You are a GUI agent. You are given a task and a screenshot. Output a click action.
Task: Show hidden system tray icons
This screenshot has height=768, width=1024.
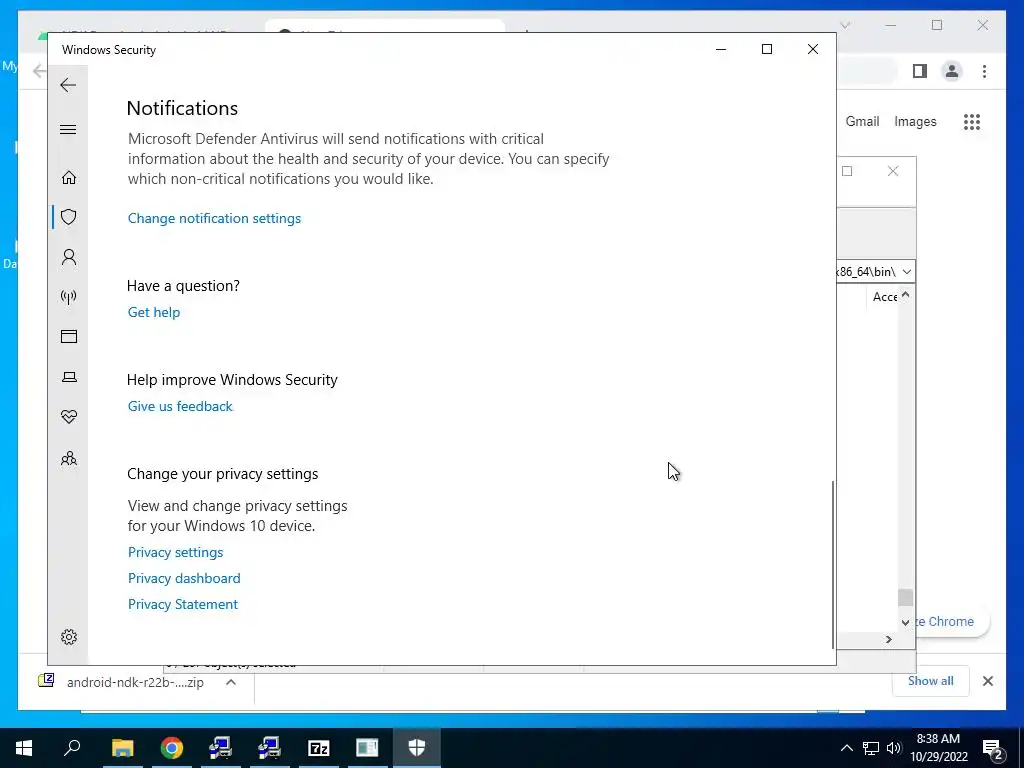[846, 748]
